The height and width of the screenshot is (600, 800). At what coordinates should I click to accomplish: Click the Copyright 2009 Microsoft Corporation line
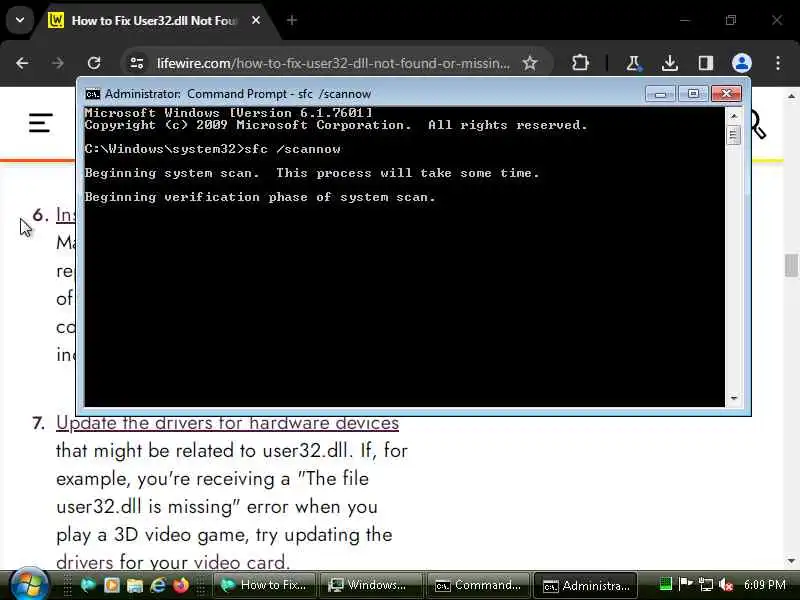(336, 125)
